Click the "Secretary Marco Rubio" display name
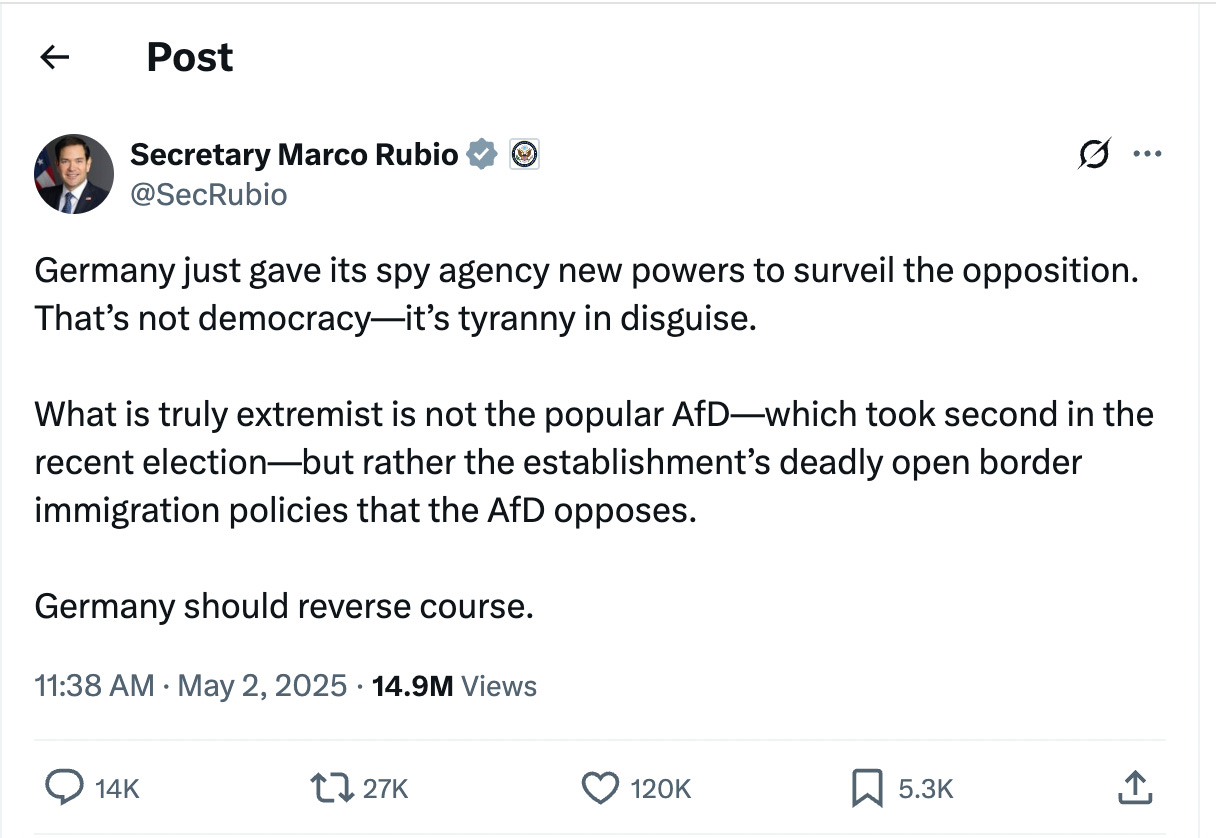 pos(294,155)
